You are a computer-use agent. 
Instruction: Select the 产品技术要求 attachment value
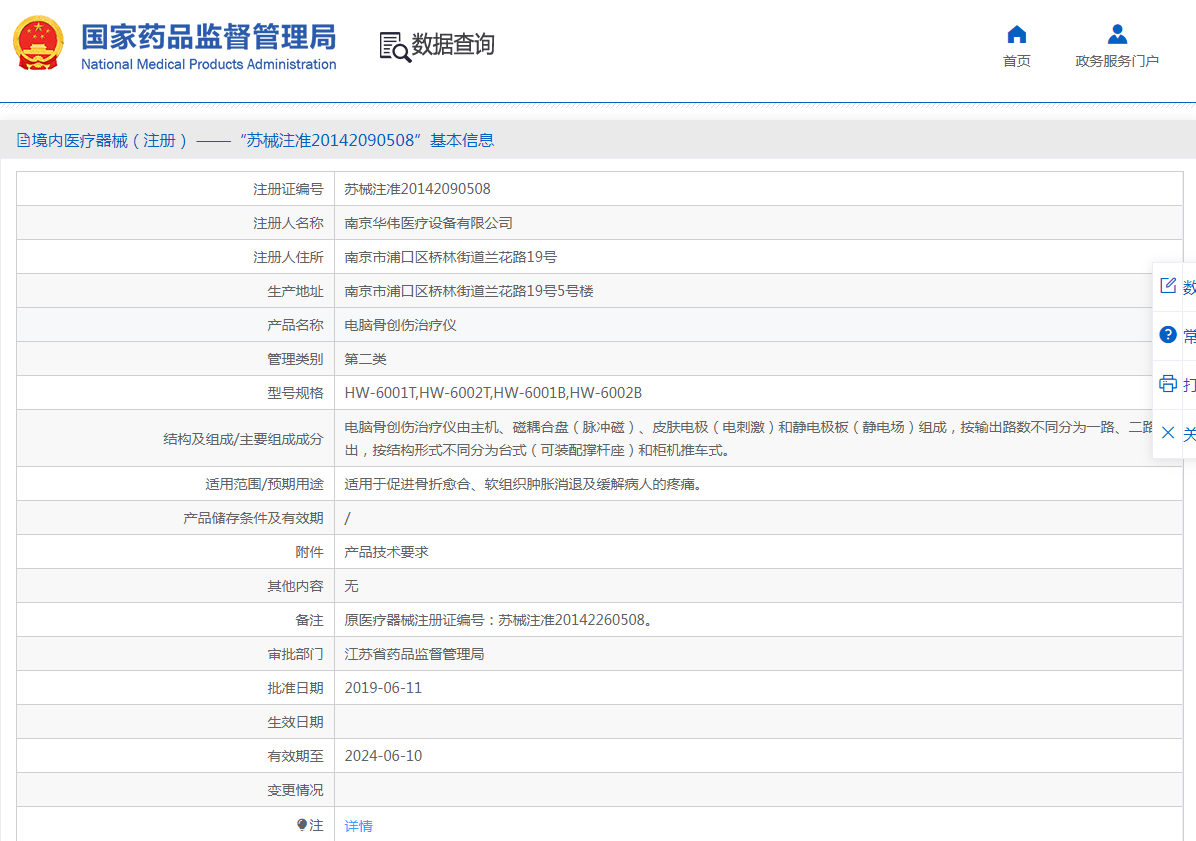tap(386, 552)
